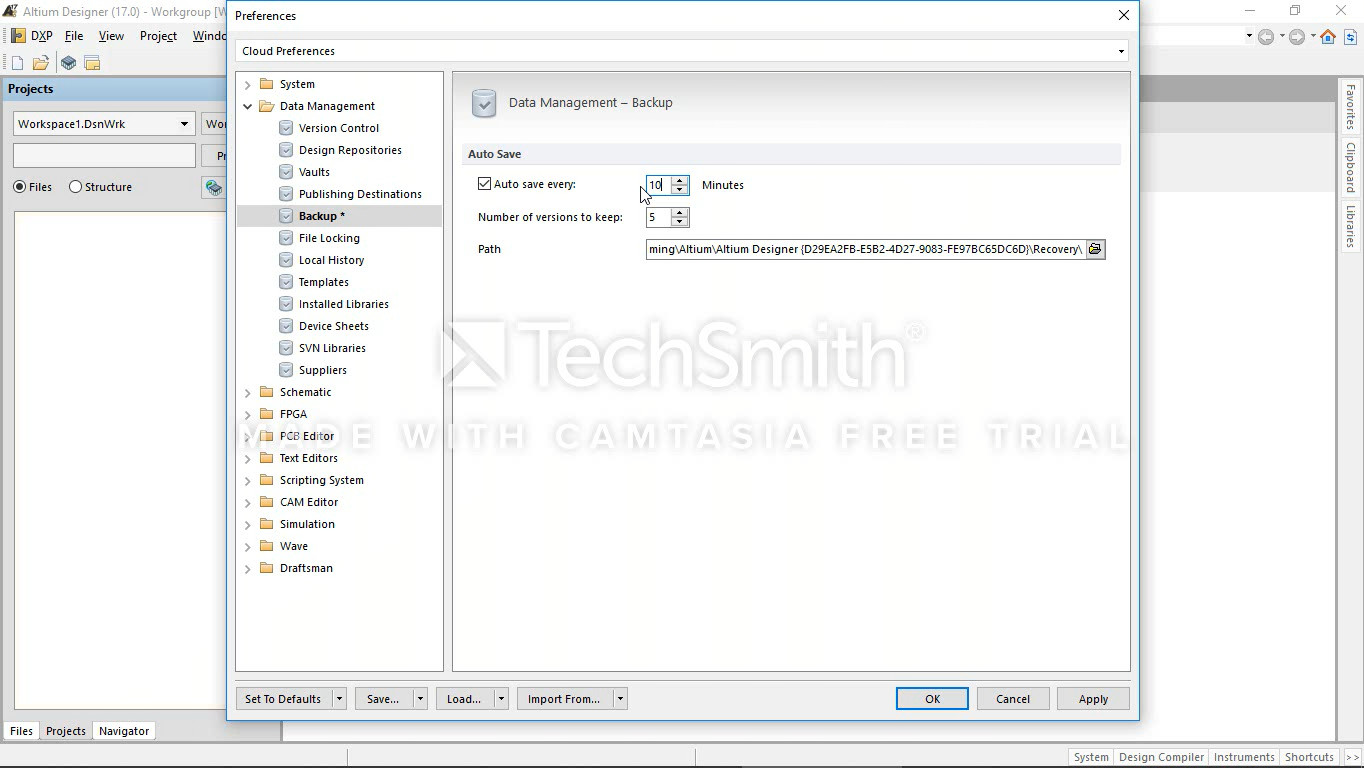Click the navigate back arrow icon
The image size is (1364, 768).
tap(1266, 37)
